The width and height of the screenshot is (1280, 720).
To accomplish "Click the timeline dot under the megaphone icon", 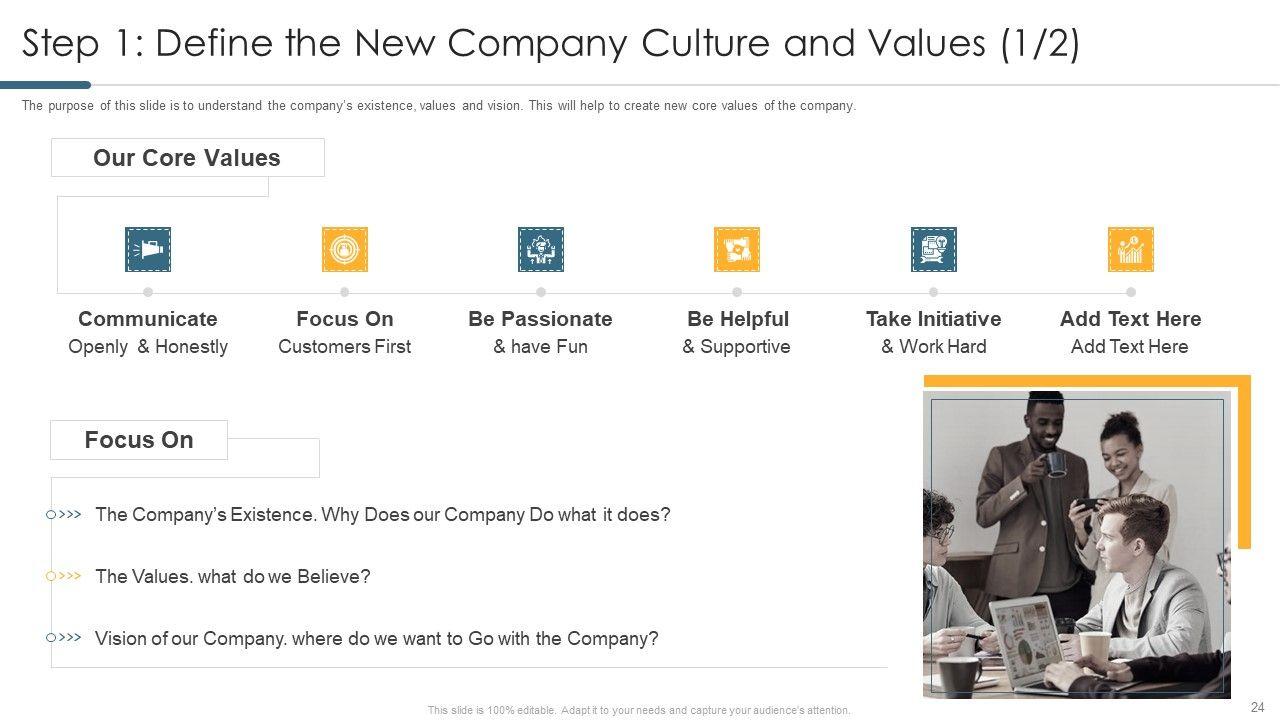I will (148, 292).
